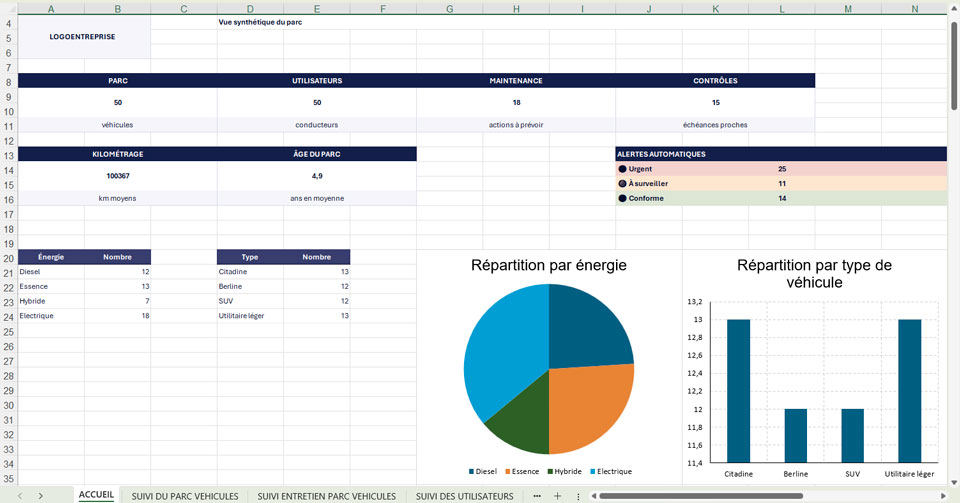Select the SUV type cell

click(x=250, y=301)
